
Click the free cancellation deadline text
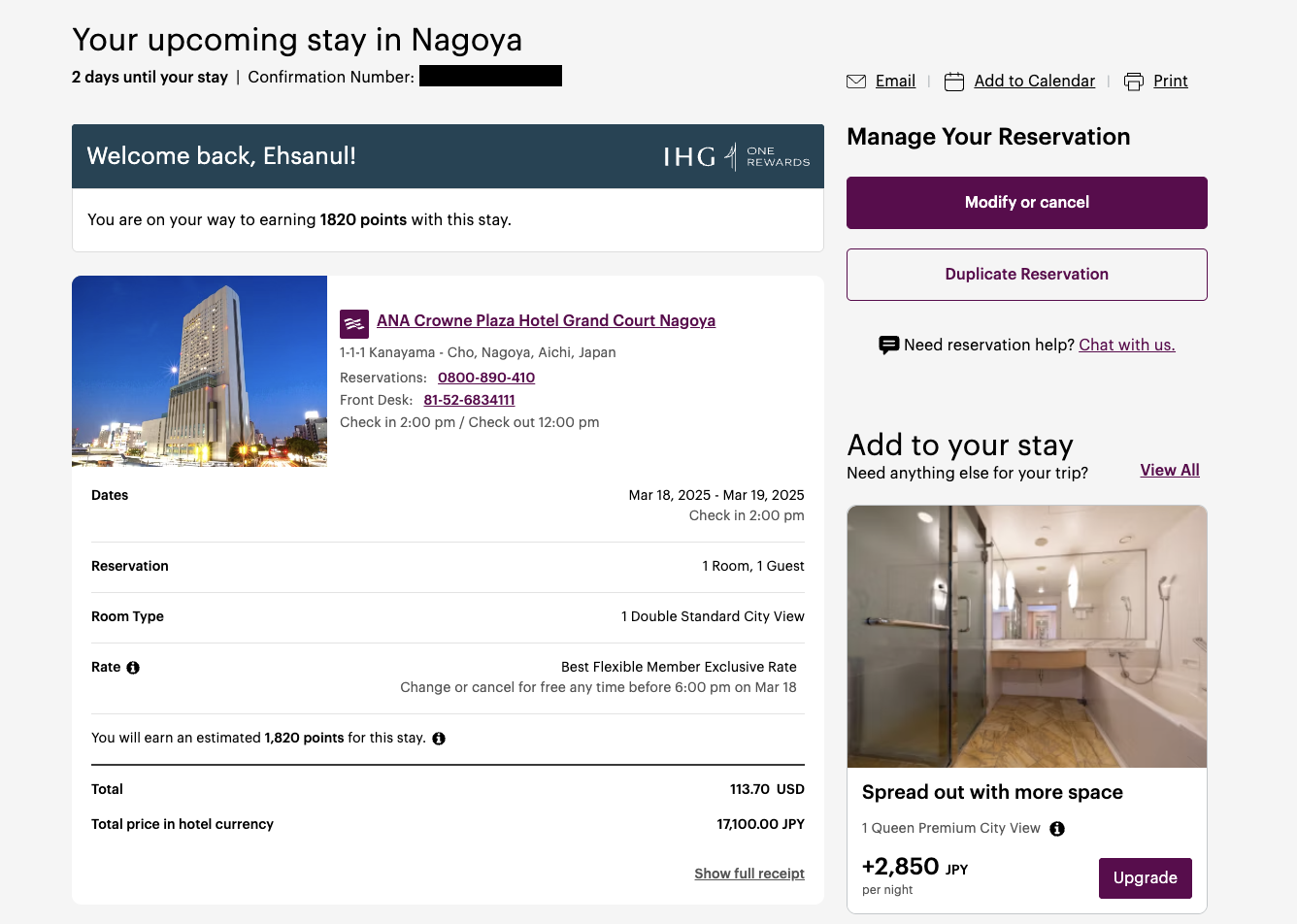pyautogui.click(x=598, y=687)
